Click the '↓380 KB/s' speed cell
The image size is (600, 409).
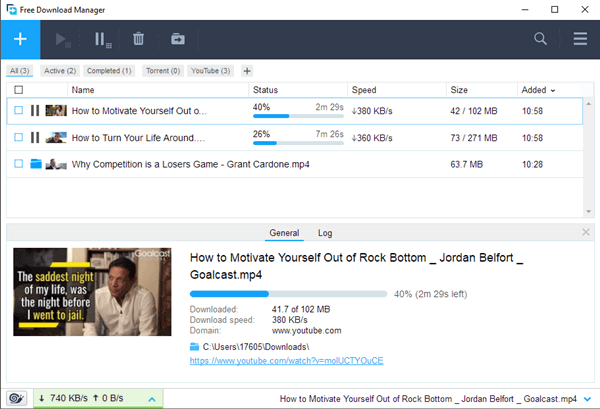[372, 111]
